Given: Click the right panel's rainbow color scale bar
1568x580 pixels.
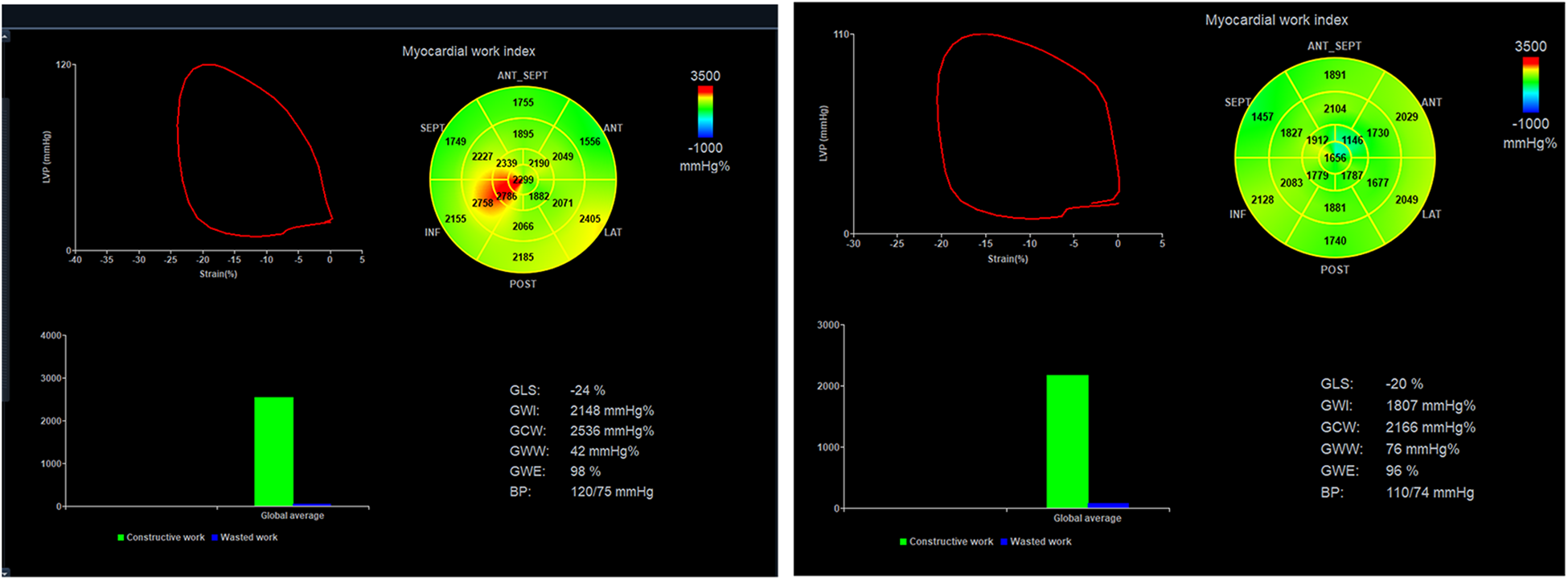Looking at the screenshot, I should pyautogui.click(x=1530, y=84).
